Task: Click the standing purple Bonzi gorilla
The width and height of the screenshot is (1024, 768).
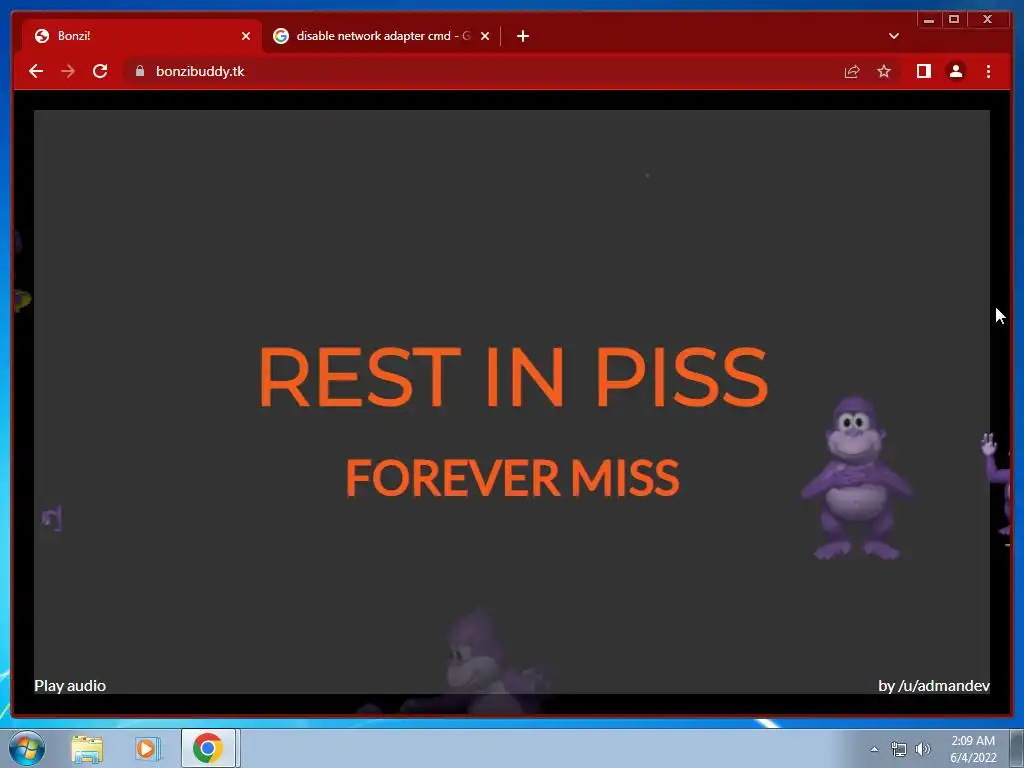Action: (x=856, y=478)
